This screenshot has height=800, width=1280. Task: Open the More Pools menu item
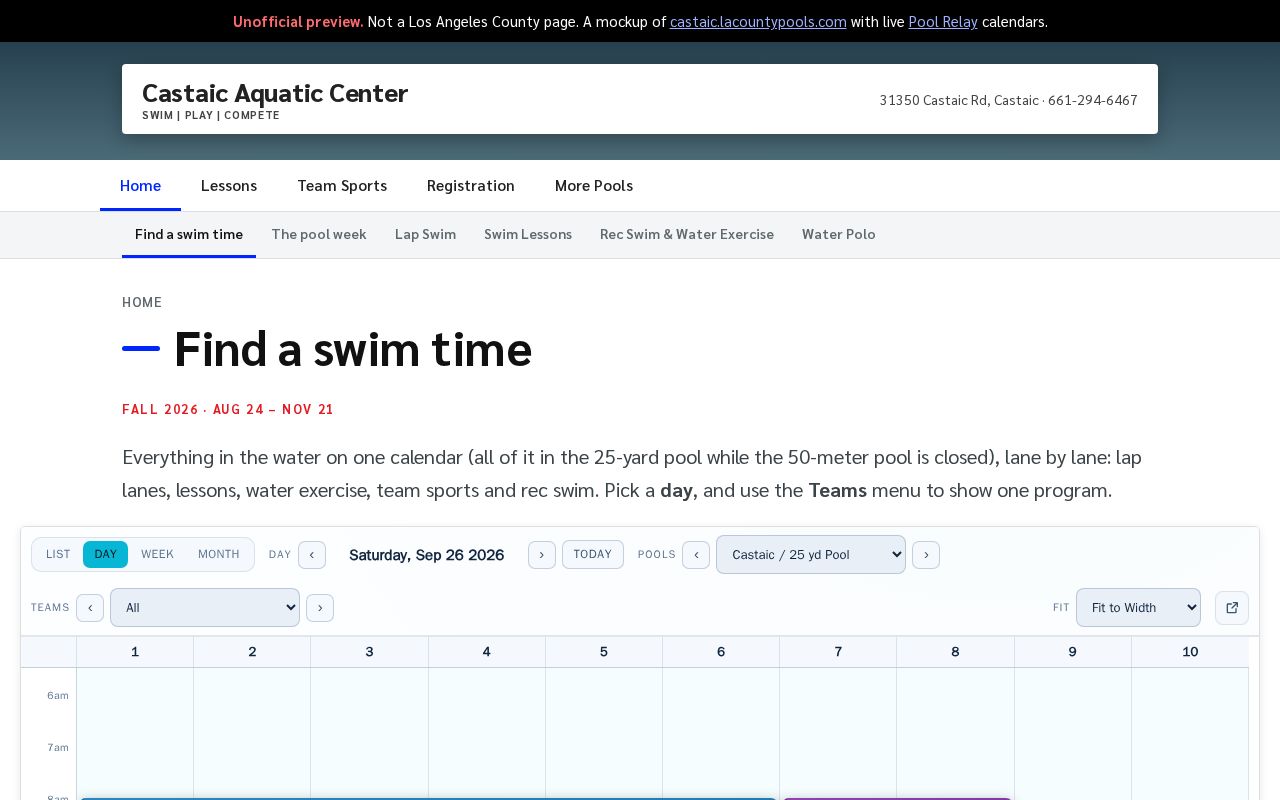594,185
